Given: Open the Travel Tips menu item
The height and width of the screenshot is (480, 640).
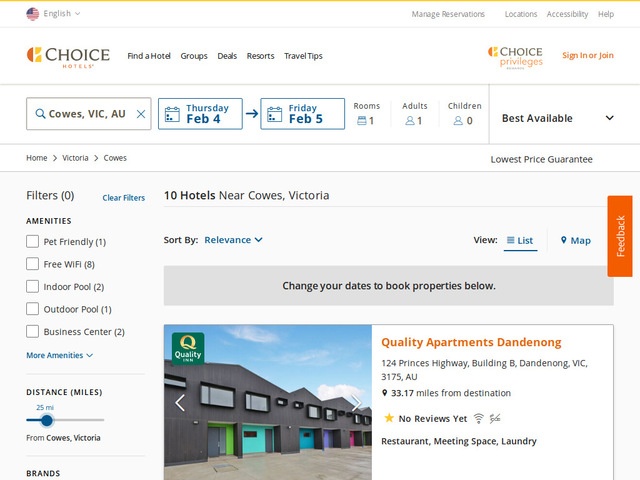Looking at the screenshot, I should [303, 56].
